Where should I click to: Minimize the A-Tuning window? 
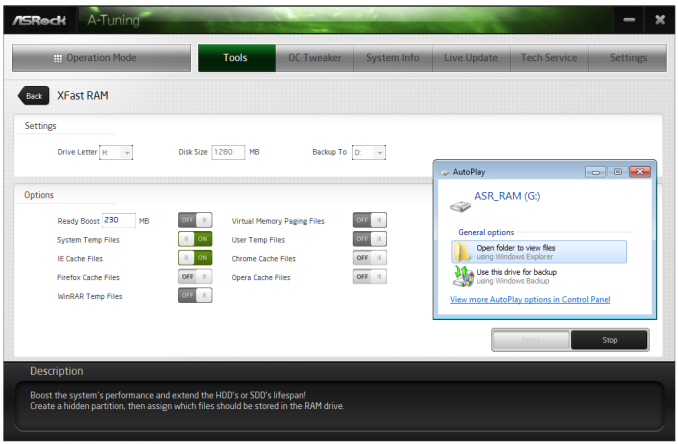coord(629,20)
